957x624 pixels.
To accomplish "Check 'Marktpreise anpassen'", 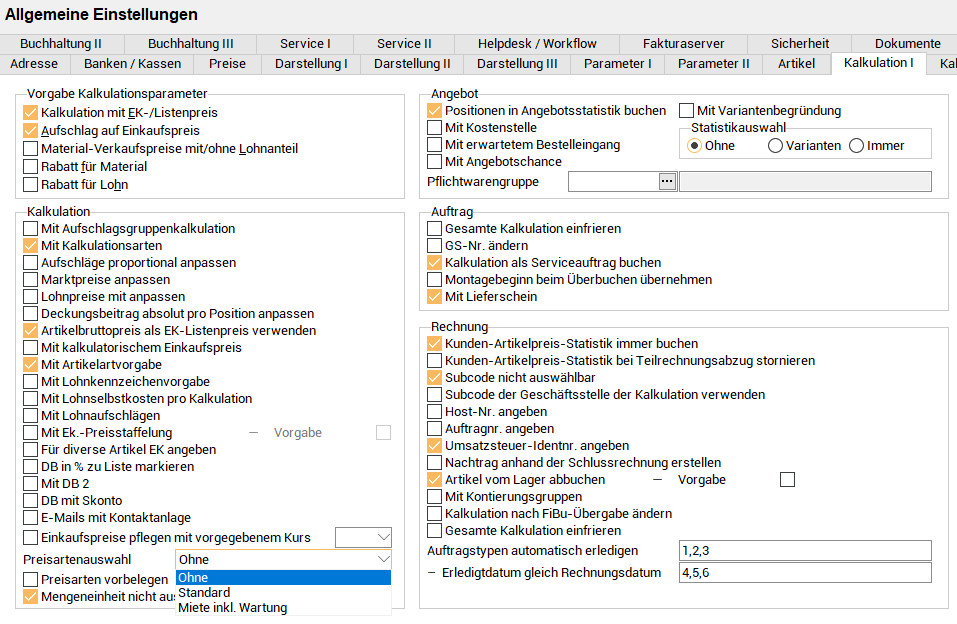I will (x=31, y=280).
